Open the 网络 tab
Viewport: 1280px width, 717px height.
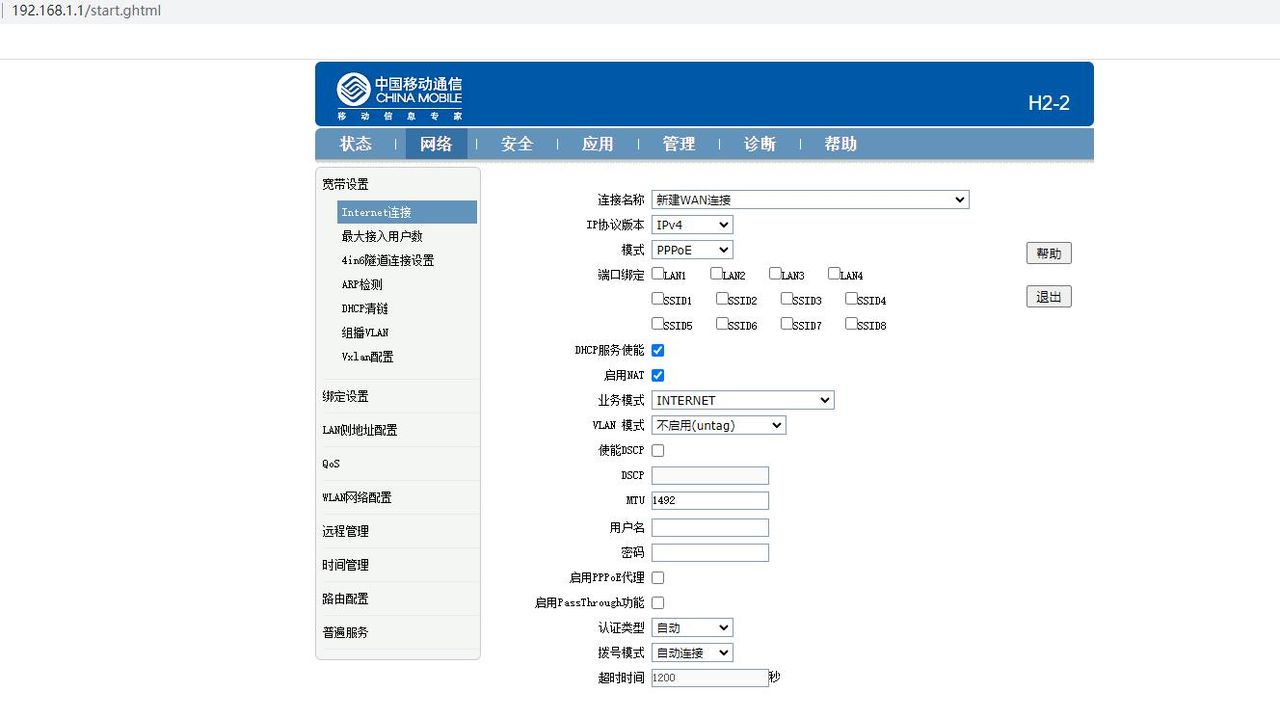coord(436,144)
